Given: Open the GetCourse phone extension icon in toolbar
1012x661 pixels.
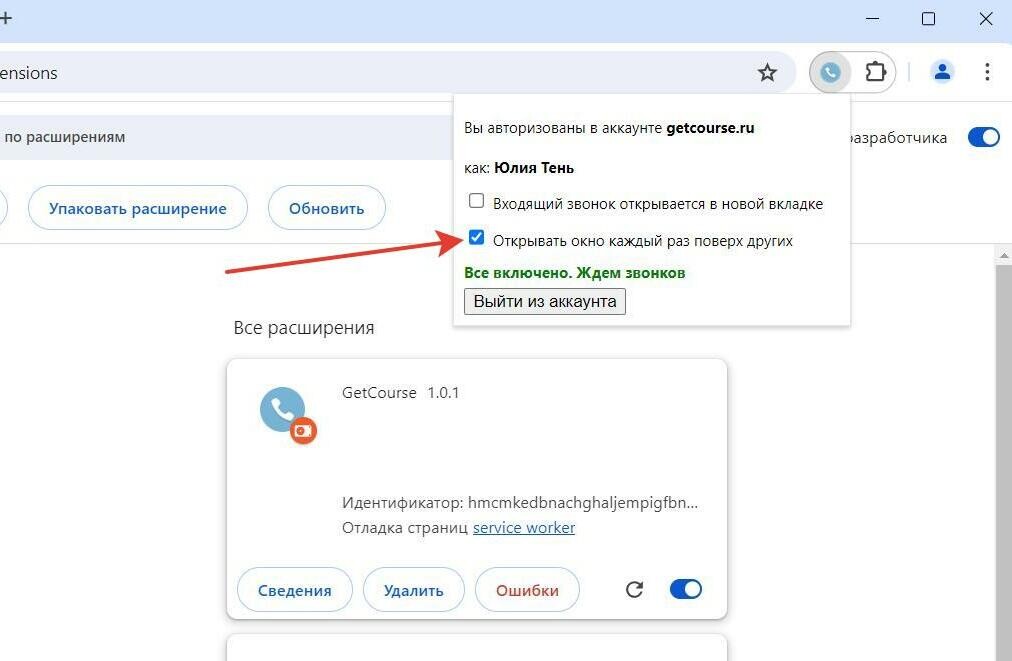Looking at the screenshot, I should tap(830, 72).
